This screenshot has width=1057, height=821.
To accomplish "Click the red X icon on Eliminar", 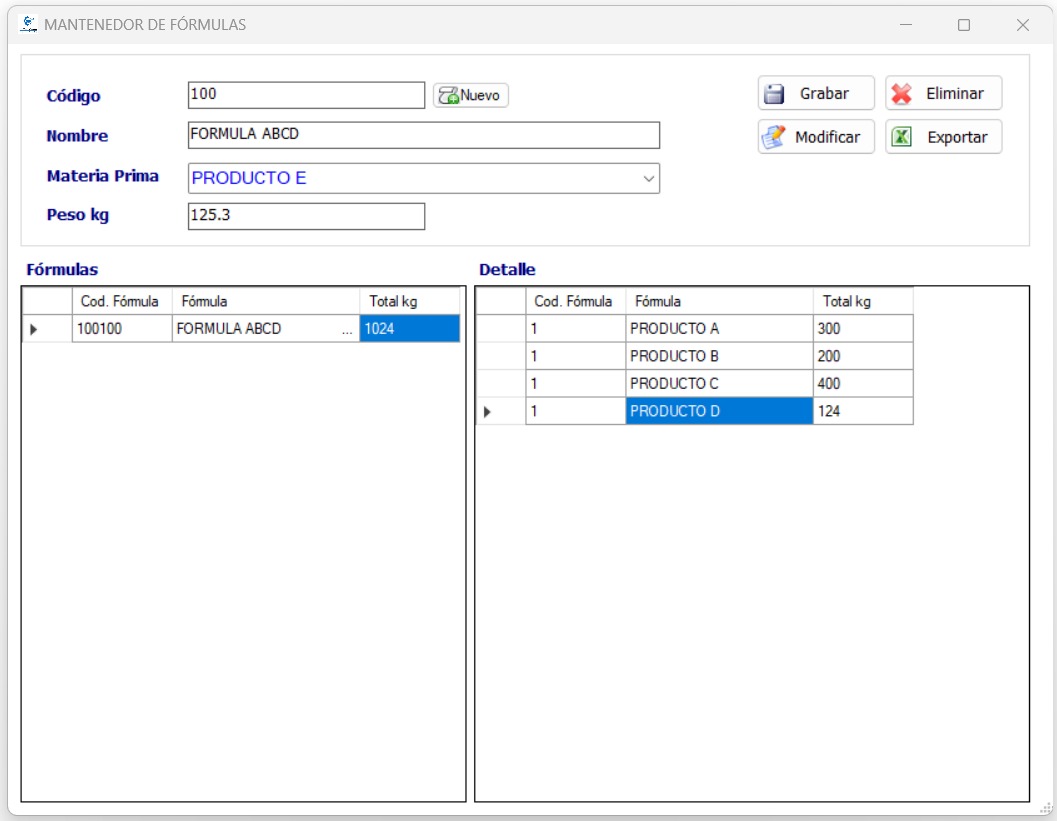I will coord(903,93).
